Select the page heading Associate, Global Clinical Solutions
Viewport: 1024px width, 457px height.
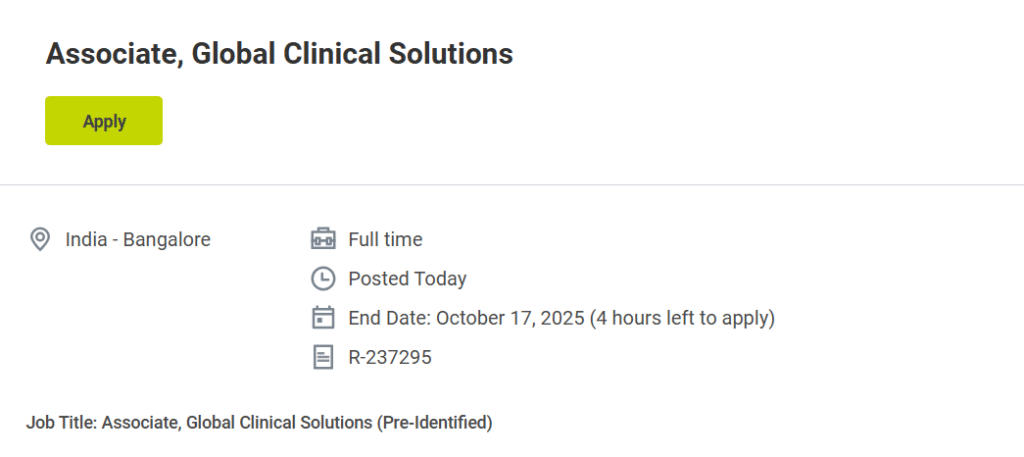pos(279,54)
